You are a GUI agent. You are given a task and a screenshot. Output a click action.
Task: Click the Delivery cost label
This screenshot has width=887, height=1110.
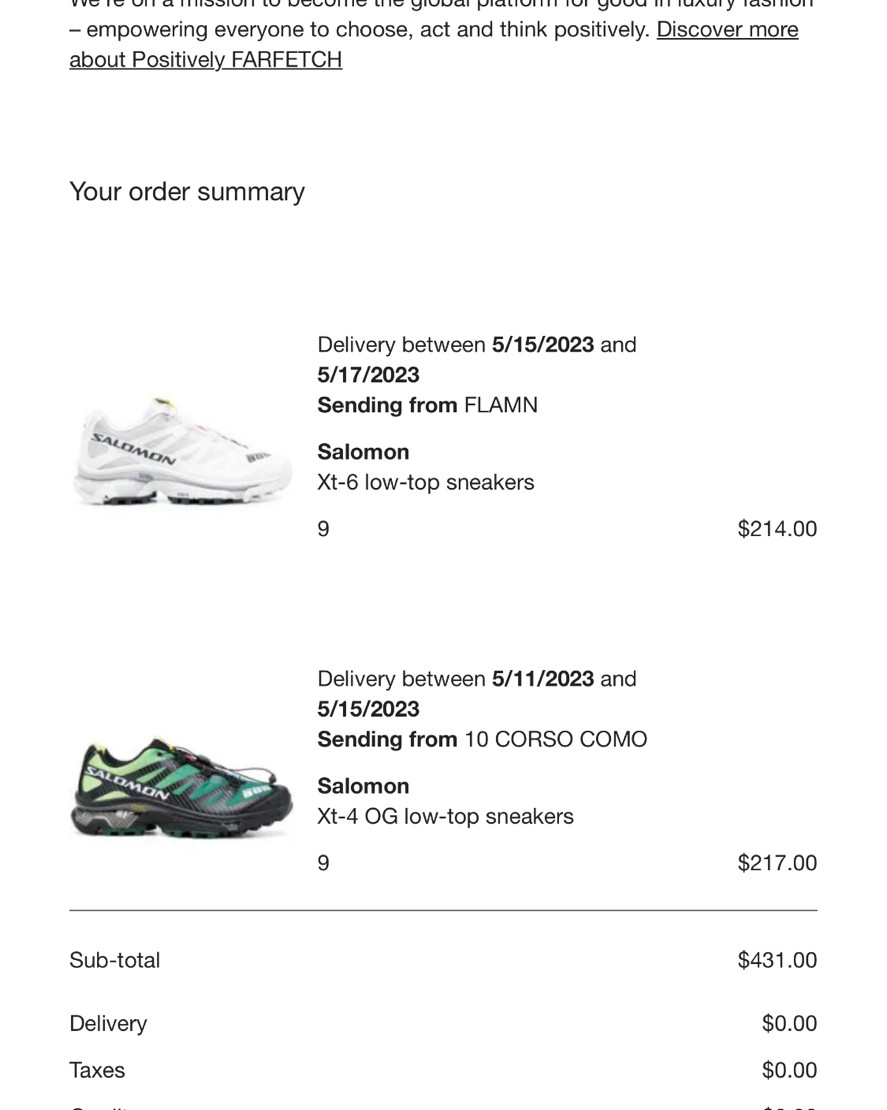tap(108, 1024)
